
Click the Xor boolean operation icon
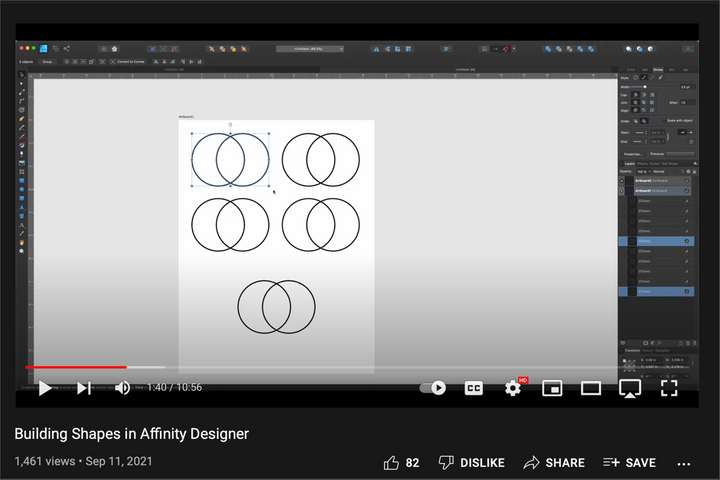(580, 49)
